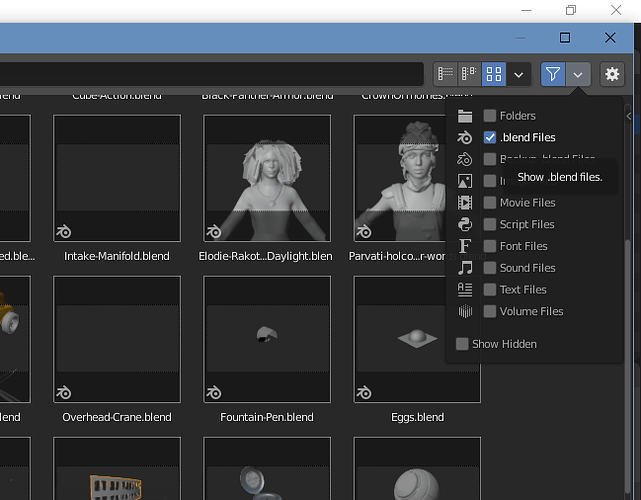Select the gray sphere model thumbnail

pos(417,469)
